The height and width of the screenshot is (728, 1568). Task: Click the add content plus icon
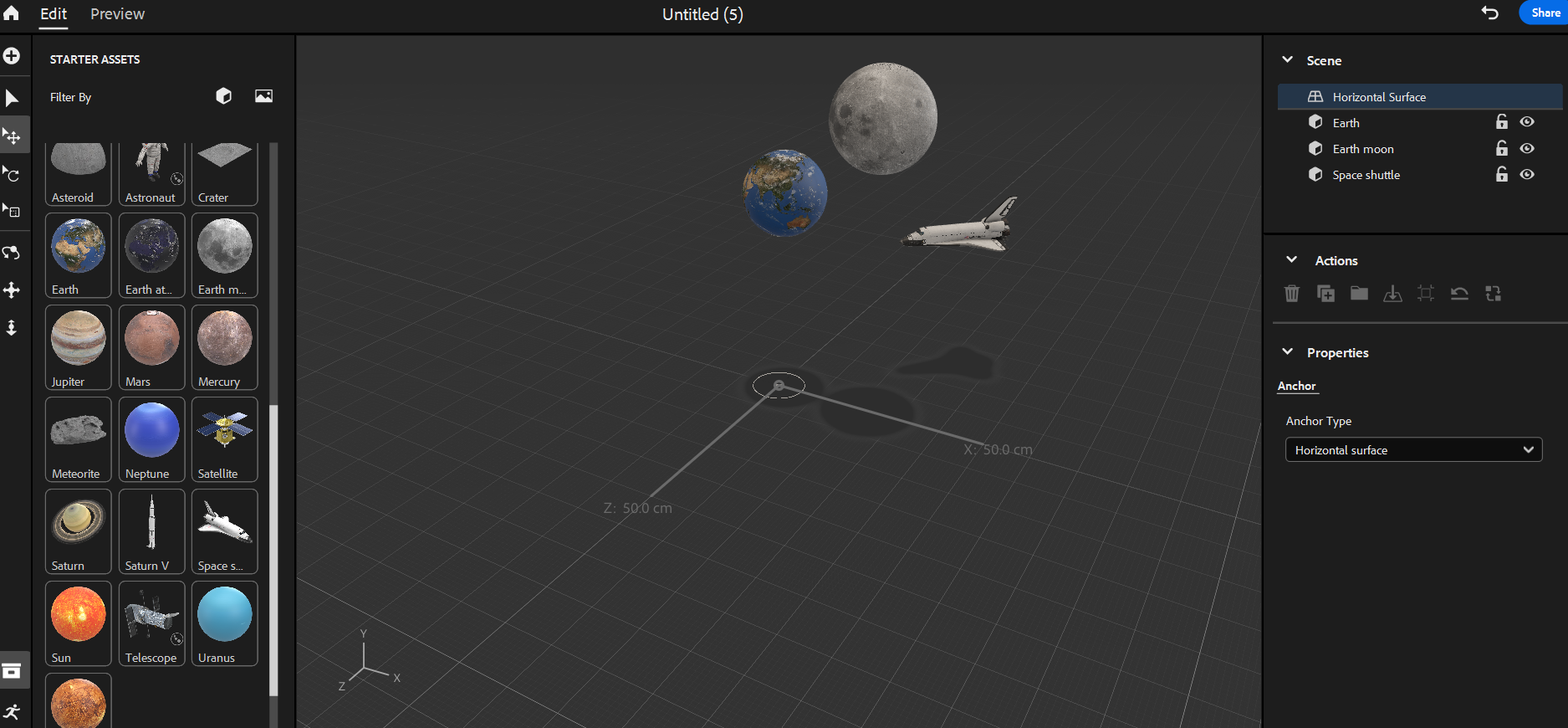(12, 56)
